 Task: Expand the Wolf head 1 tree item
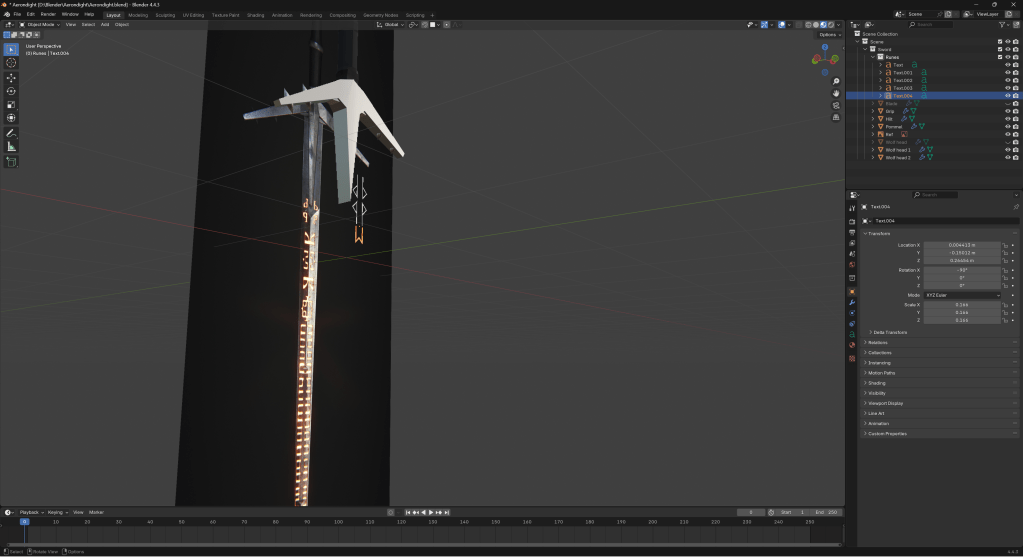[x=872, y=150]
